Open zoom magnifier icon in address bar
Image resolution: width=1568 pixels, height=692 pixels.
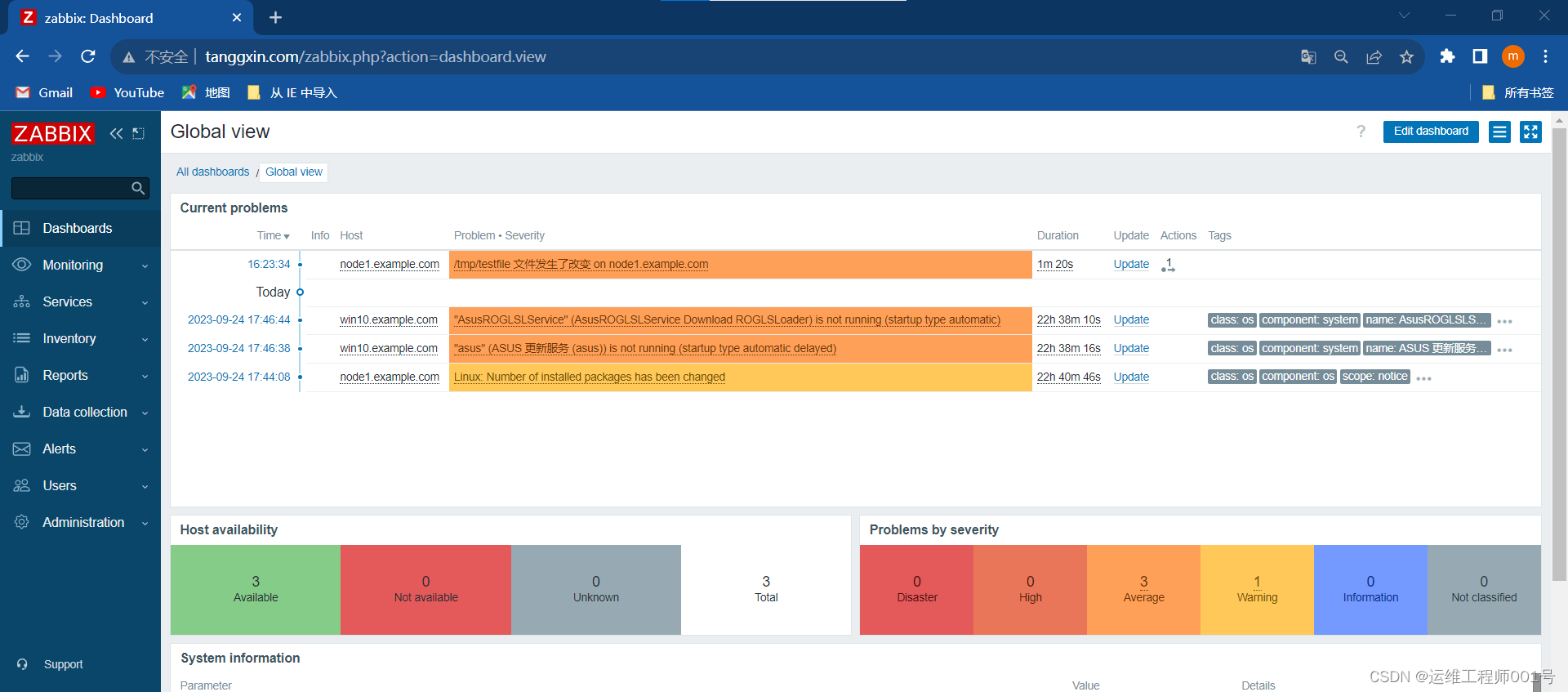[x=1341, y=56]
